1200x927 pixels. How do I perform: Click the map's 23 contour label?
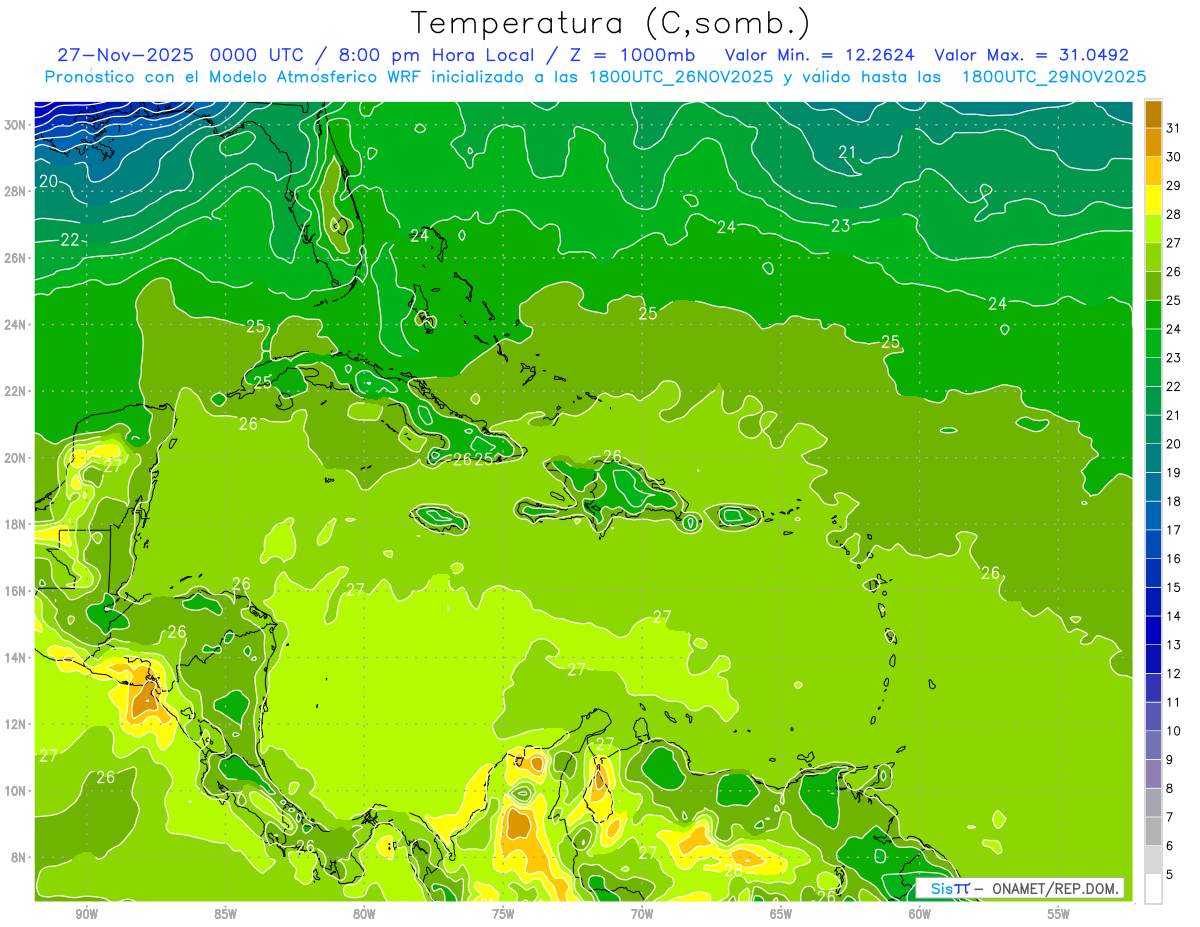[840, 226]
